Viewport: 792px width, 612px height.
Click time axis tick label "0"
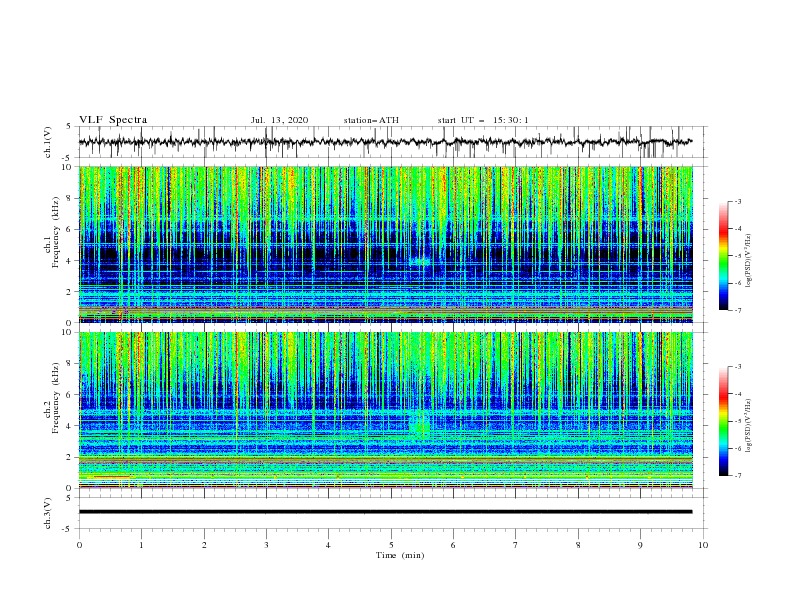point(79,545)
